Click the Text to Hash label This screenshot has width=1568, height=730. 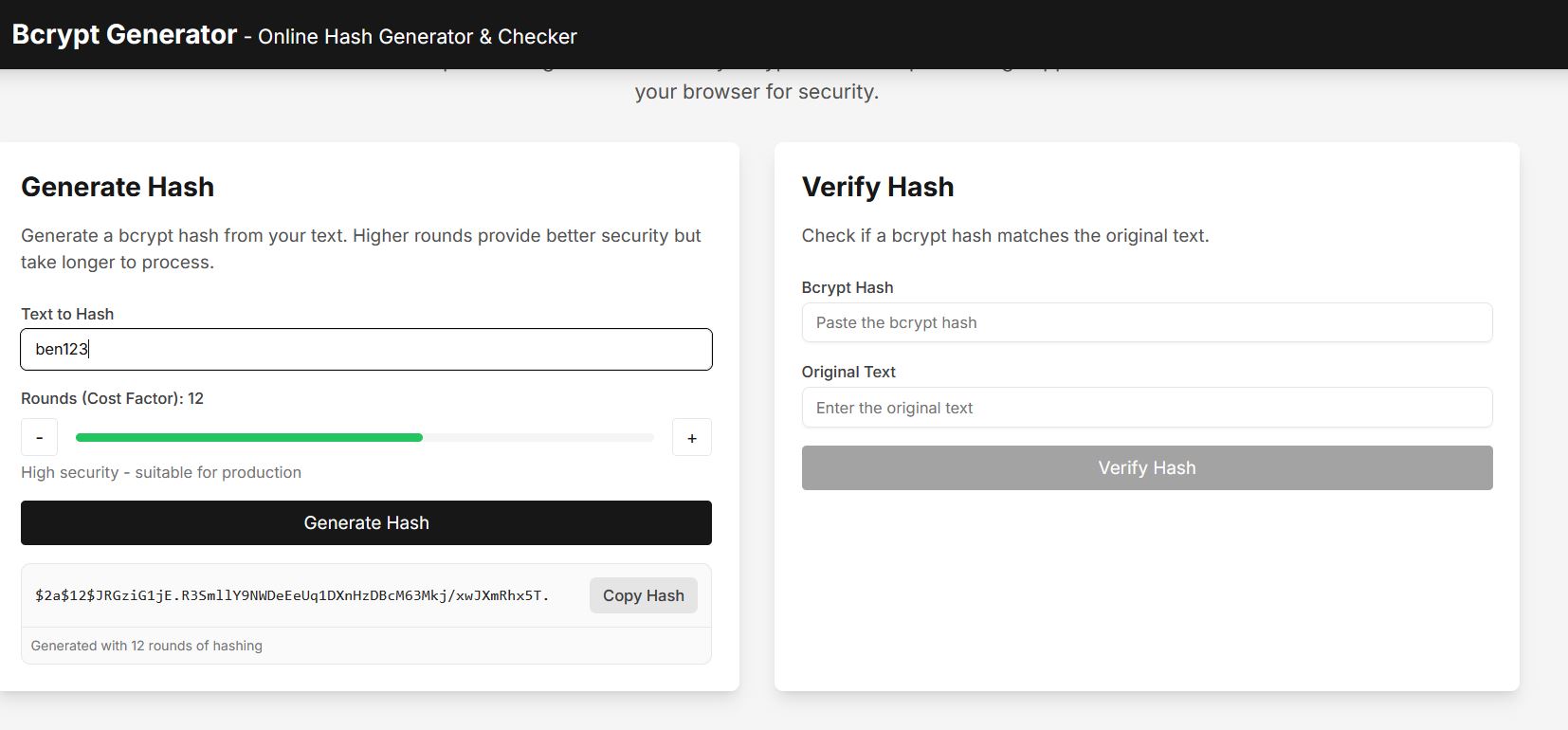[x=67, y=314]
